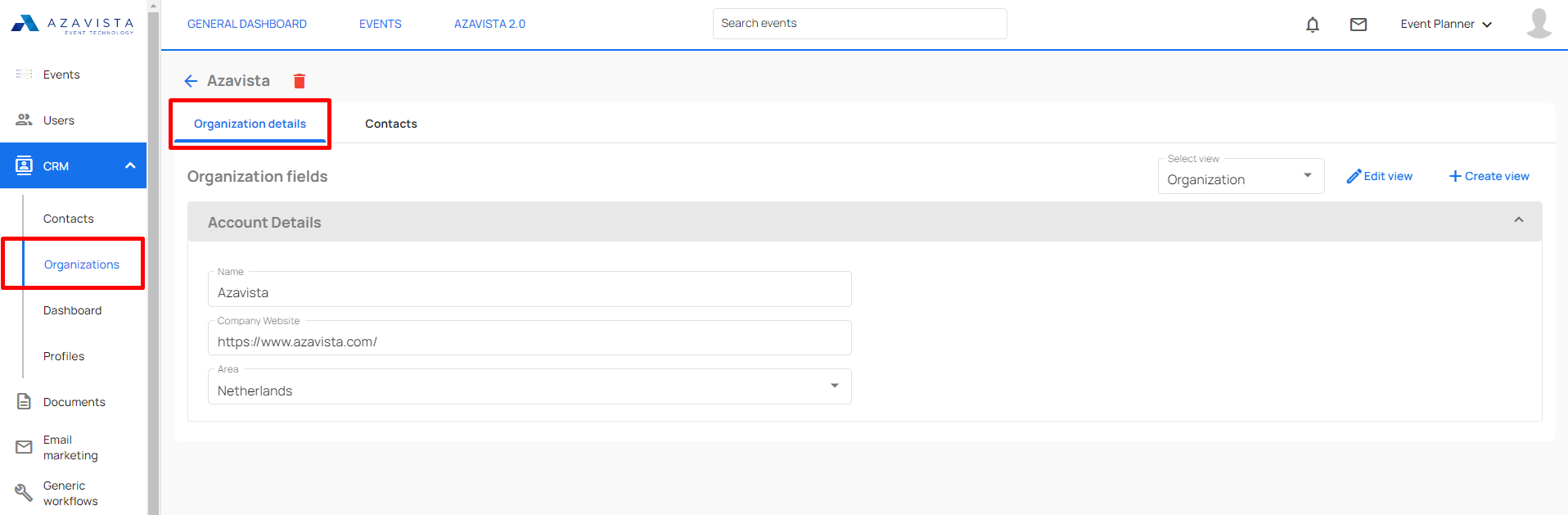Click the Edit view text
Viewport: 1568px width, 515px height.
(x=1388, y=176)
